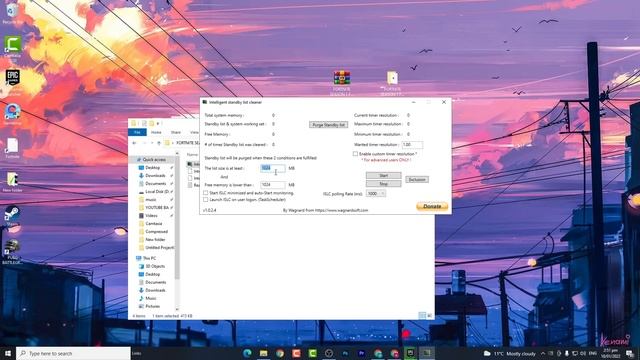Open Microsoft Edge from the taskbar
This screenshot has height=360, width=640.
point(247,353)
